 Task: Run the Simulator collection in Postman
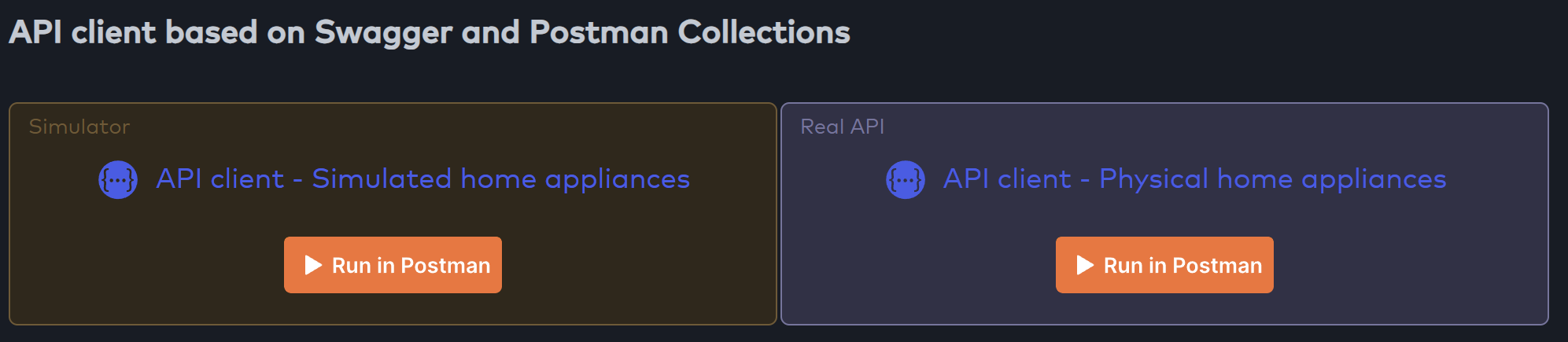point(393,265)
